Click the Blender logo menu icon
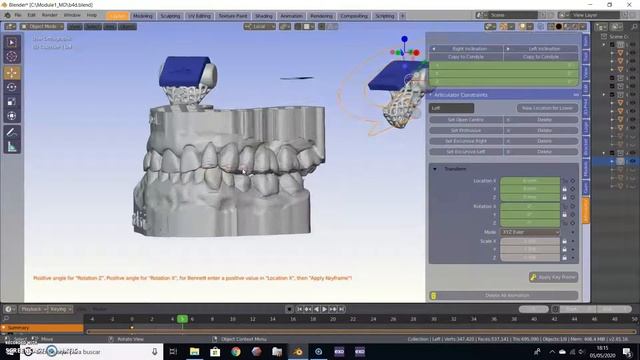The height and width of the screenshot is (360, 640). (x=7, y=16)
